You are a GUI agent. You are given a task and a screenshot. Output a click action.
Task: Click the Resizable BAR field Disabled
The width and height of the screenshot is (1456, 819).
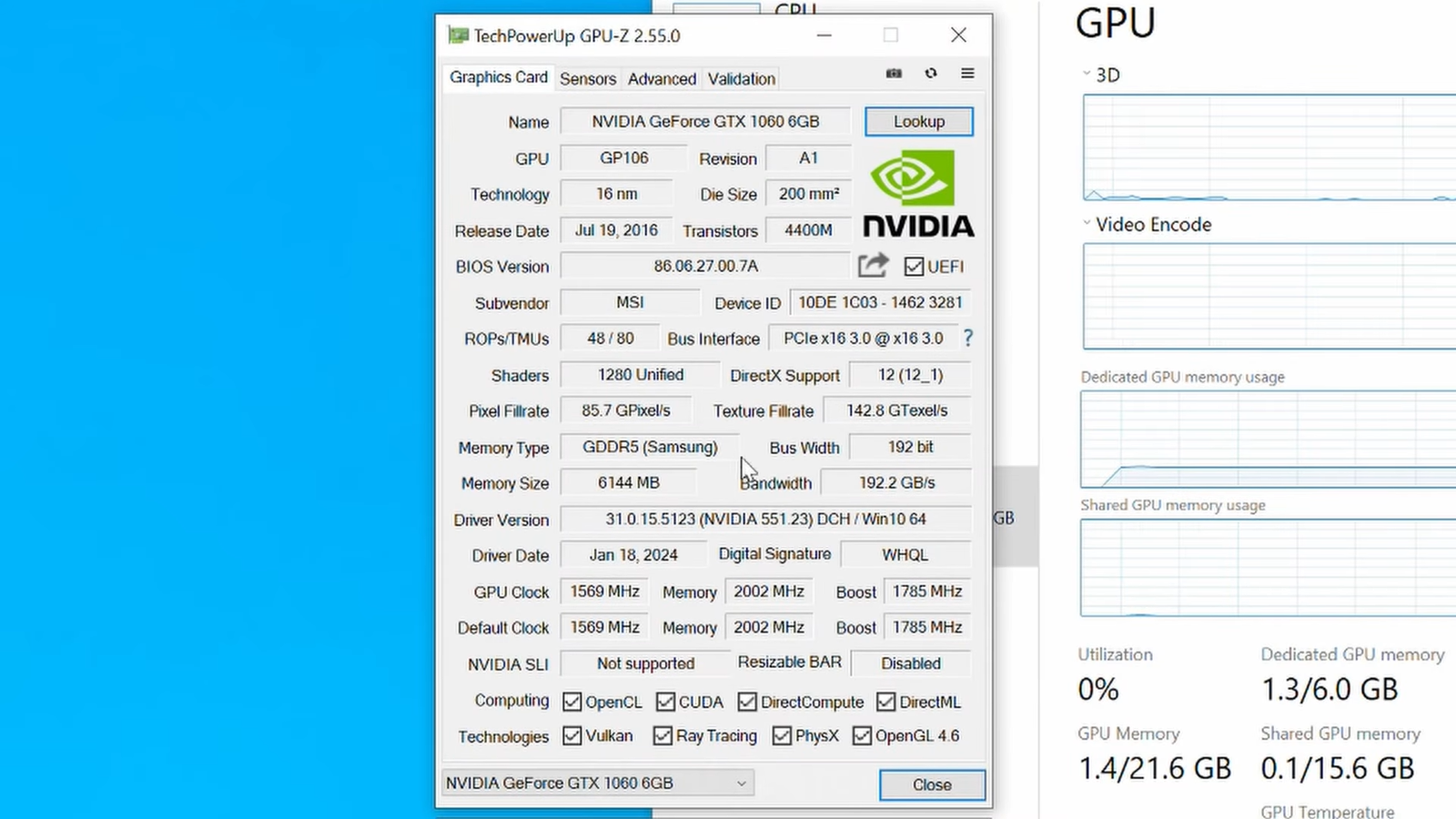point(911,663)
